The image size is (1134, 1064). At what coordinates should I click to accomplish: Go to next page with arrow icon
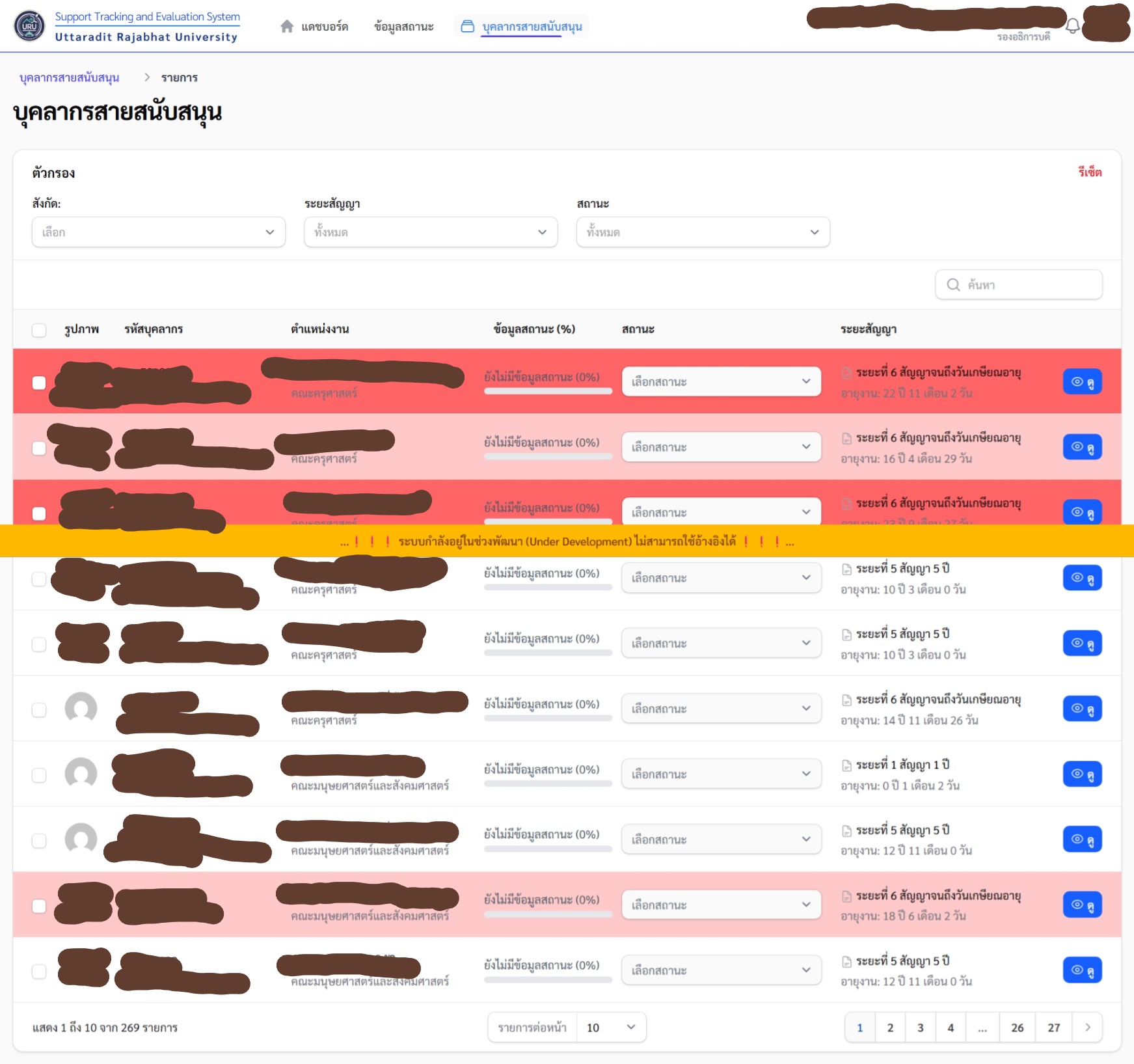point(1087,1028)
